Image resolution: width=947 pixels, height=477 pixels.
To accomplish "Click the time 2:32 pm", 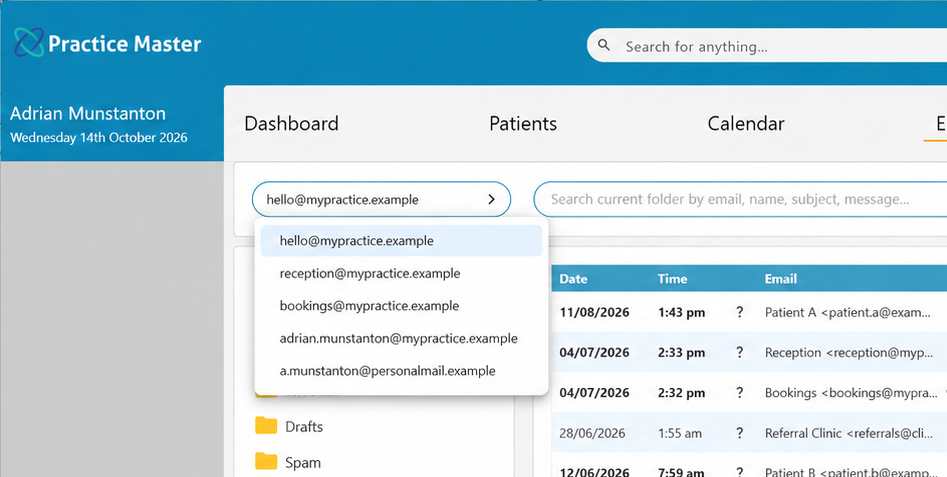I will tap(681, 392).
